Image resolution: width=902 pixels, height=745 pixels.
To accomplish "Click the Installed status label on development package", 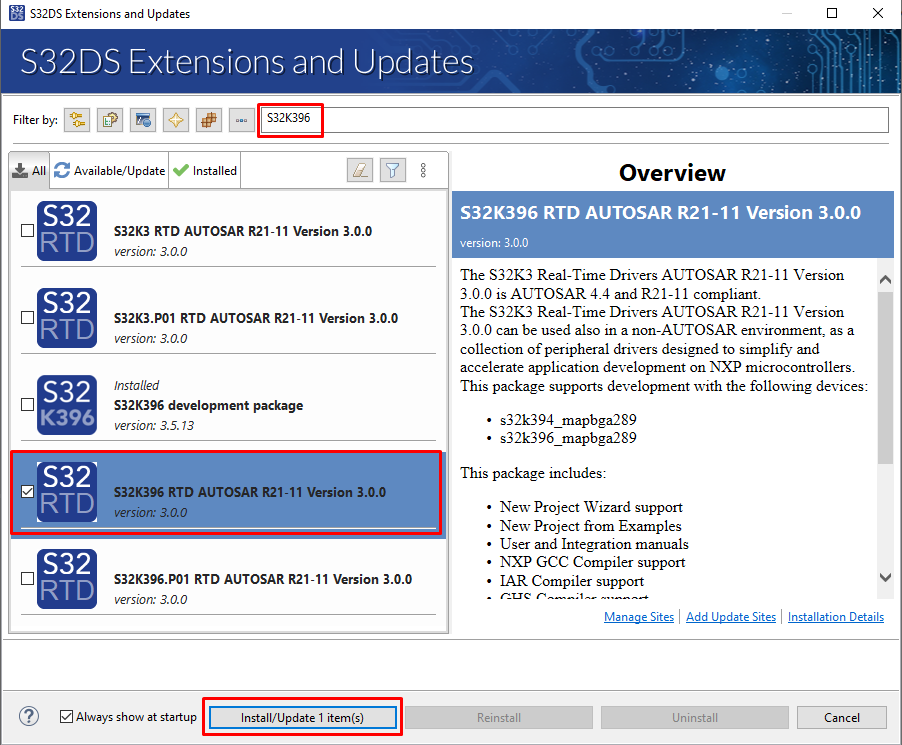I will [x=136, y=385].
